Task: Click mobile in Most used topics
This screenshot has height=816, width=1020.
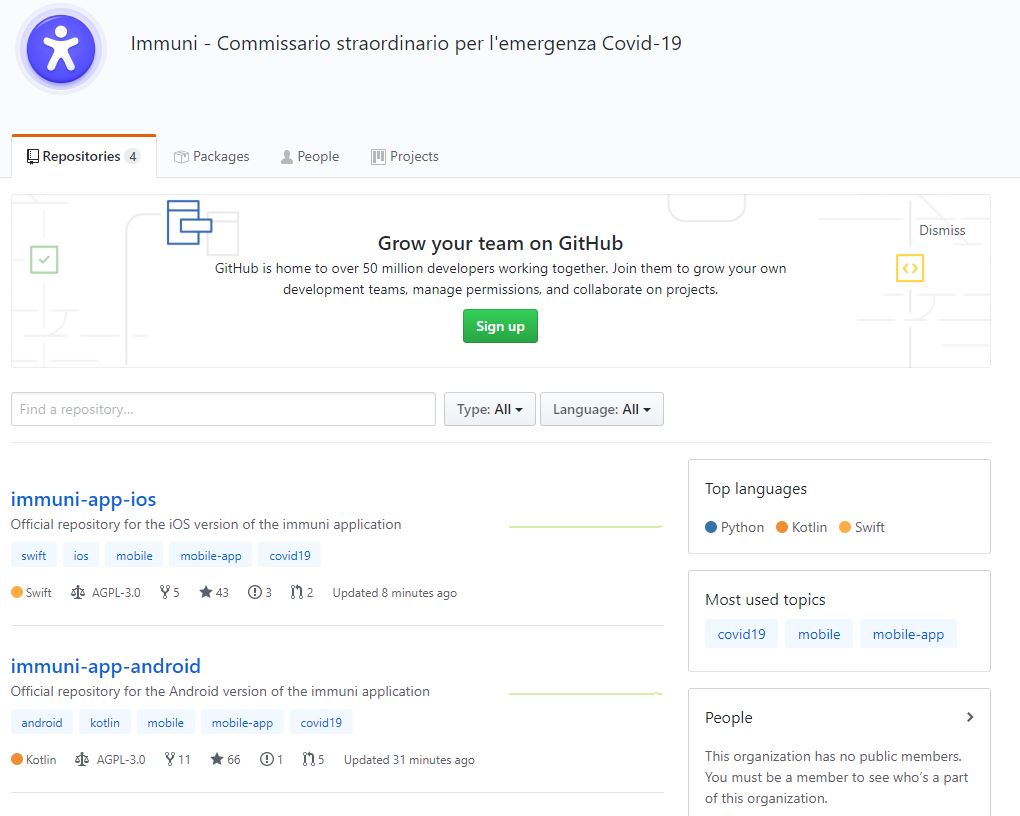Action: point(819,634)
